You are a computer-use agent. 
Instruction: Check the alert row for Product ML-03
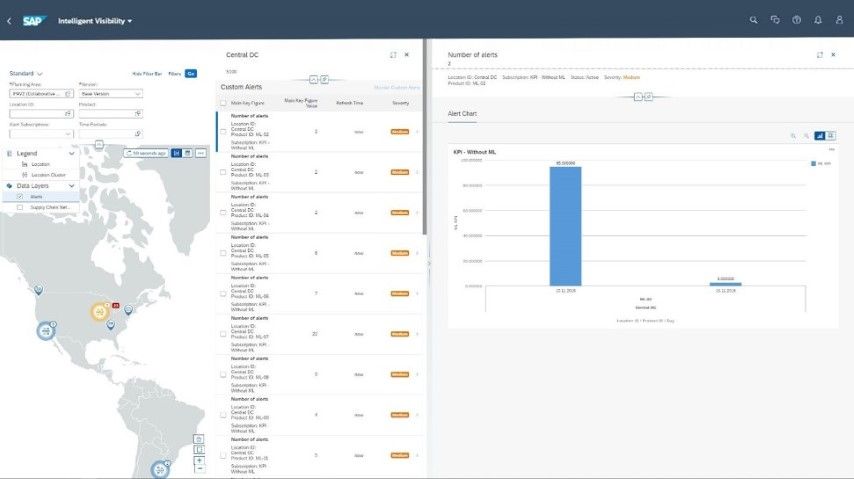223,172
